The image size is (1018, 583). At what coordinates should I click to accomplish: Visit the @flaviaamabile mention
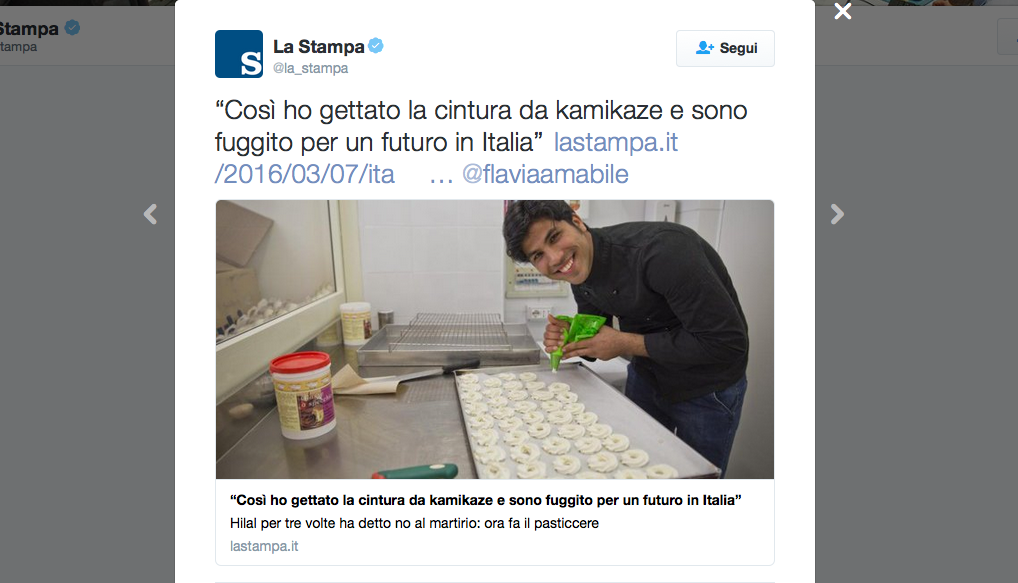[x=545, y=174]
